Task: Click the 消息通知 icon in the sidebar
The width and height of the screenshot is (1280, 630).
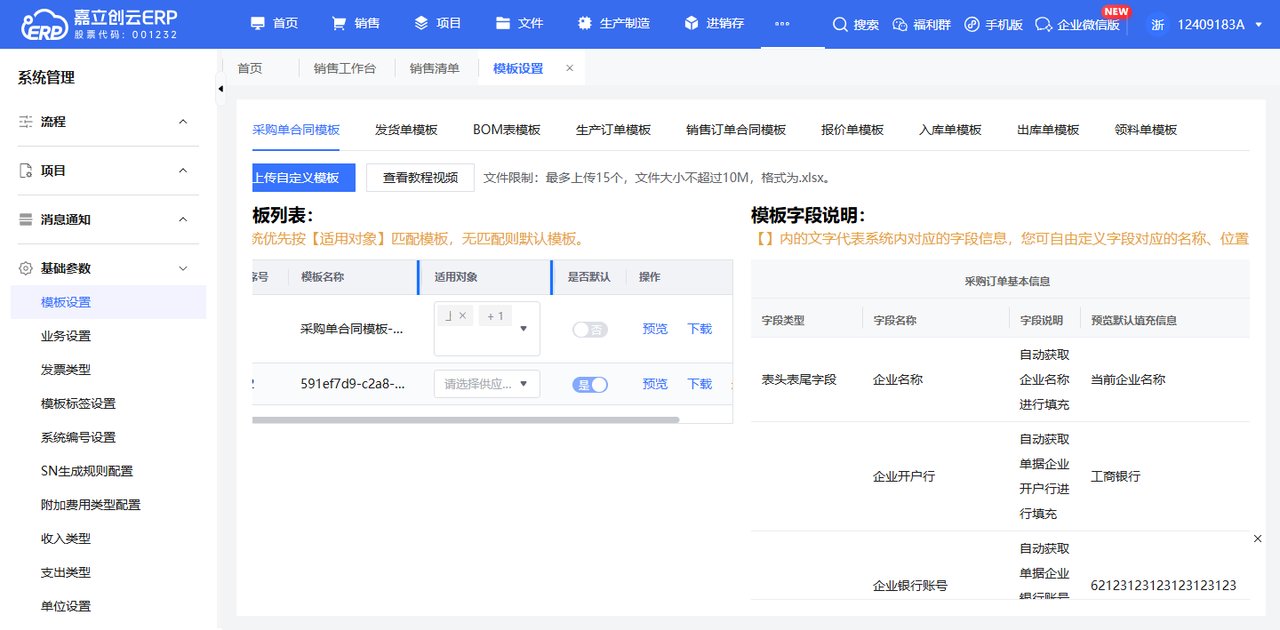Action: tap(26, 220)
